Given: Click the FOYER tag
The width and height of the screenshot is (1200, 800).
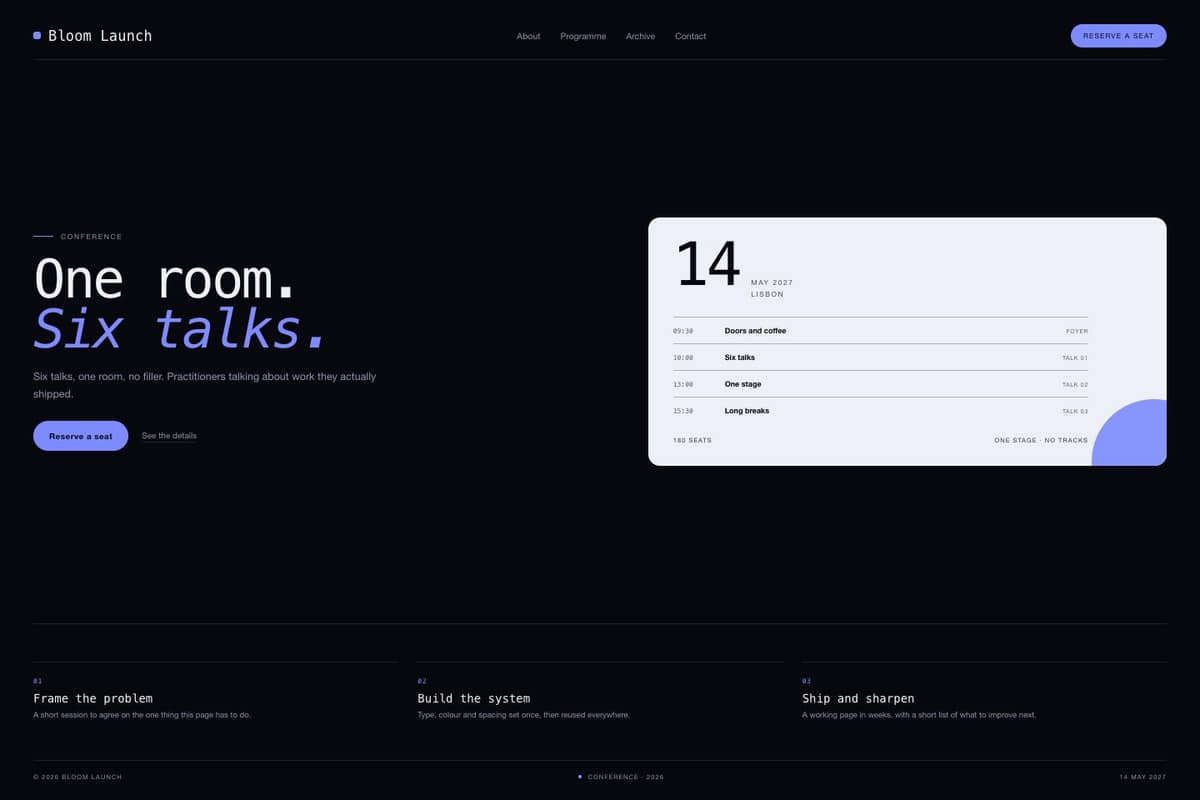Looking at the screenshot, I should 1077,331.
